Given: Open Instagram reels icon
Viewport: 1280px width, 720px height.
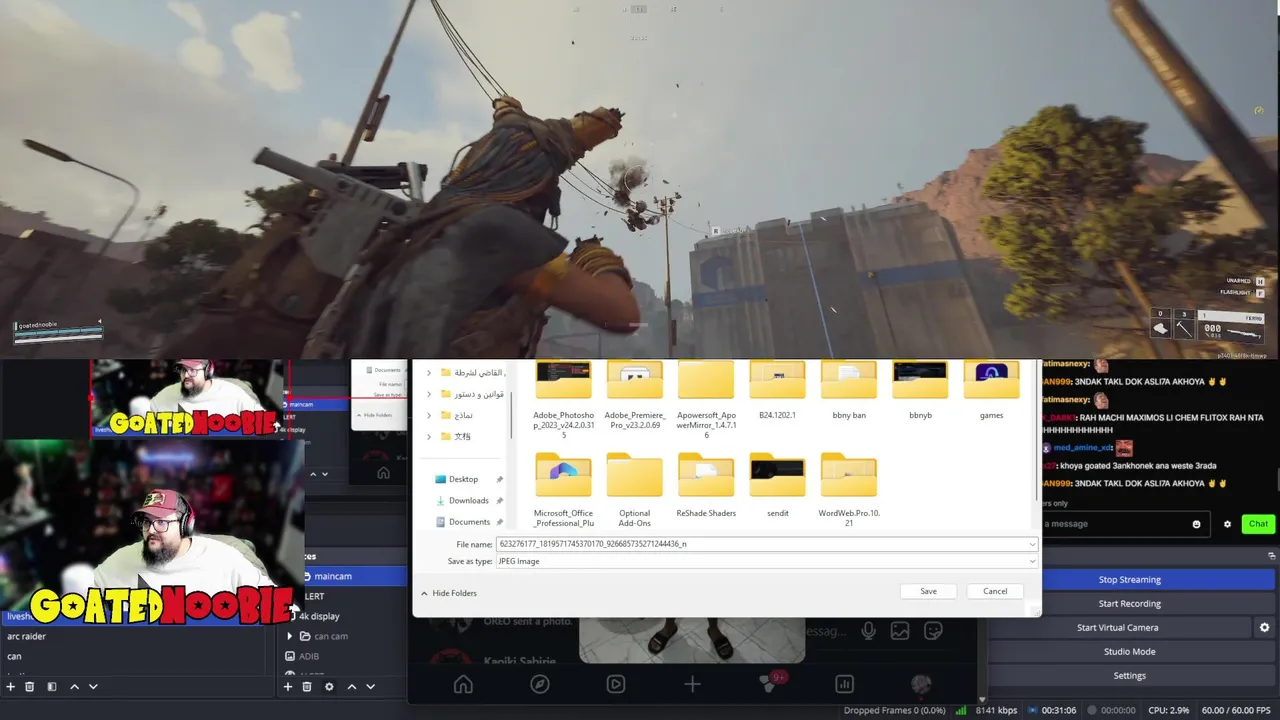Looking at the screenshot, I should [616, 684].
